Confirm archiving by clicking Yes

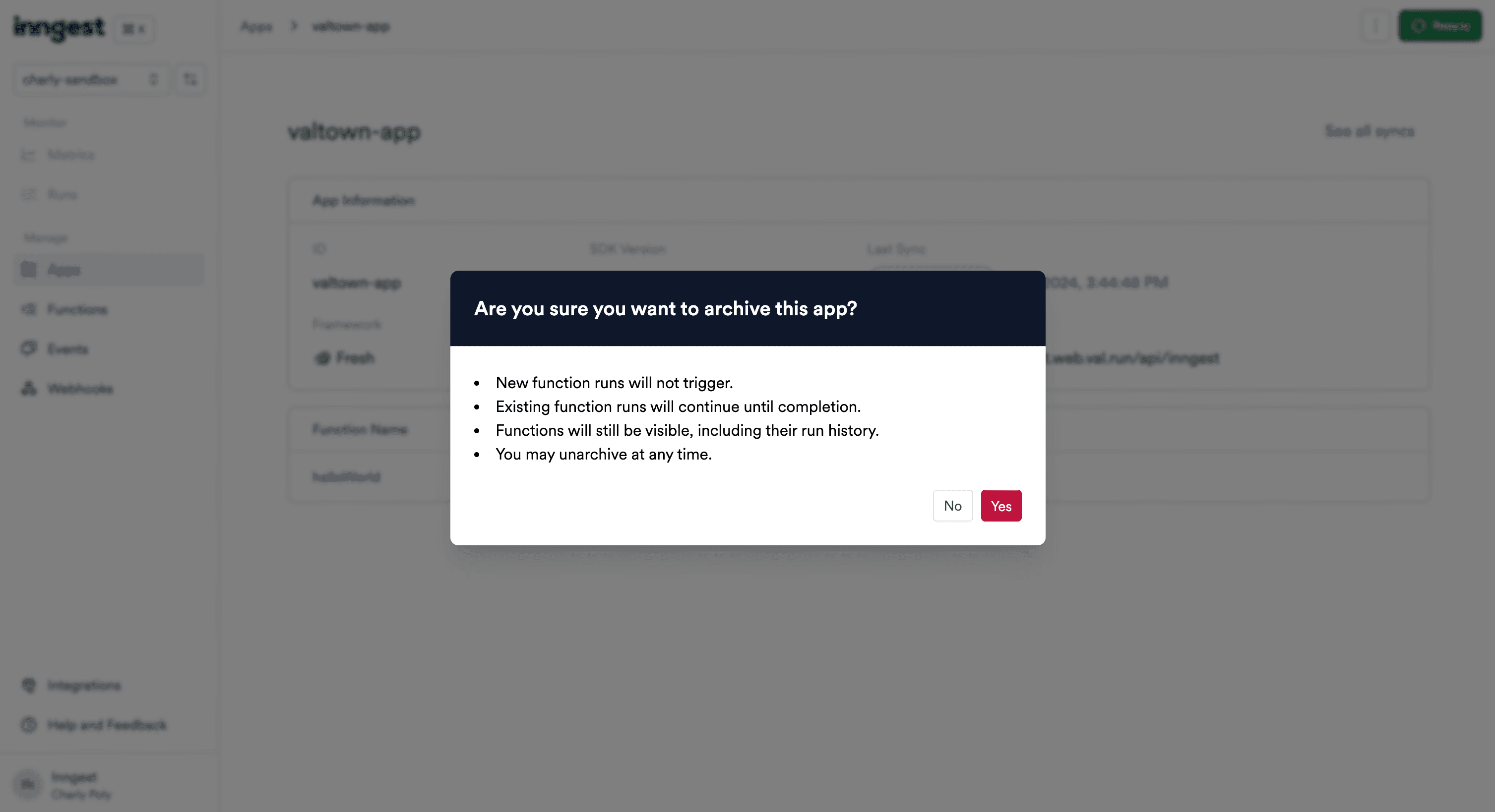point(1000,505)
